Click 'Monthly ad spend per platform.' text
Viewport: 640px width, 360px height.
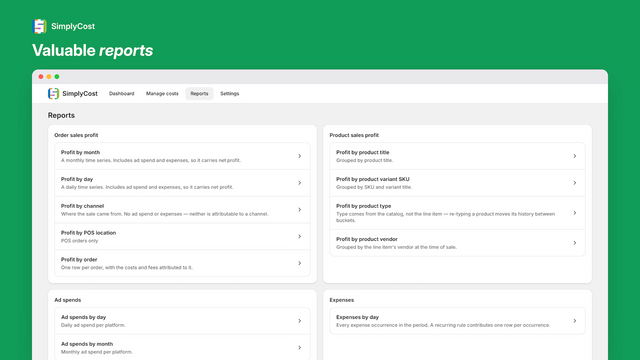click(x=97, y=352)
